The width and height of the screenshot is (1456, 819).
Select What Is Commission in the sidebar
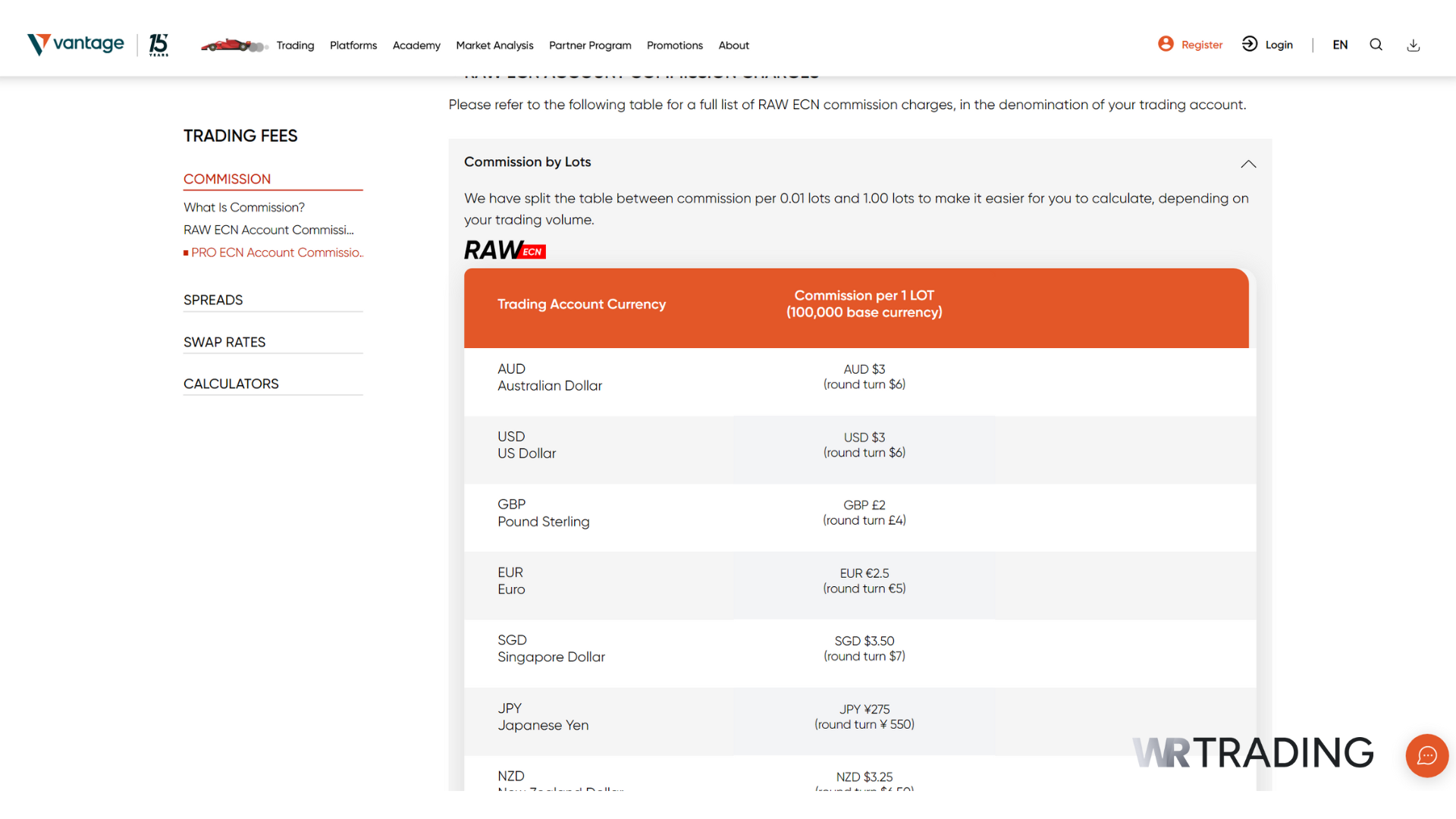point(244,207)
